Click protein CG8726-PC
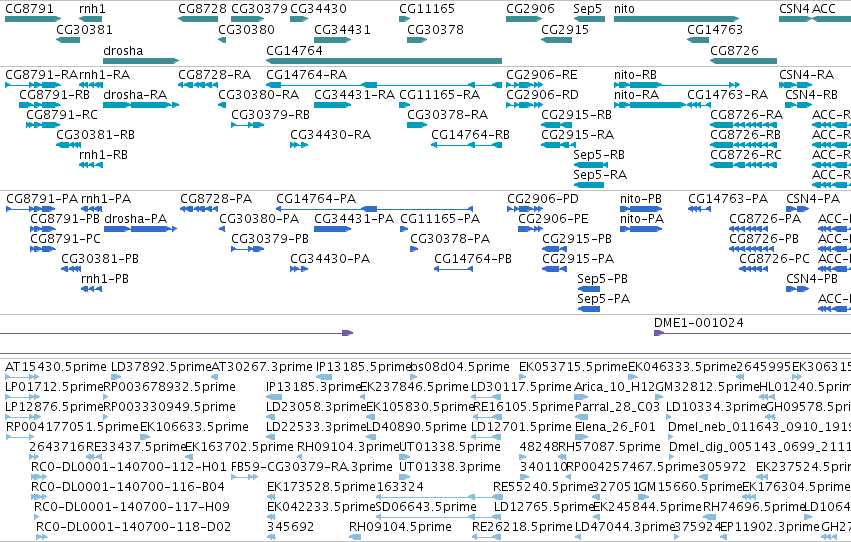 click(x=774, y=259)
